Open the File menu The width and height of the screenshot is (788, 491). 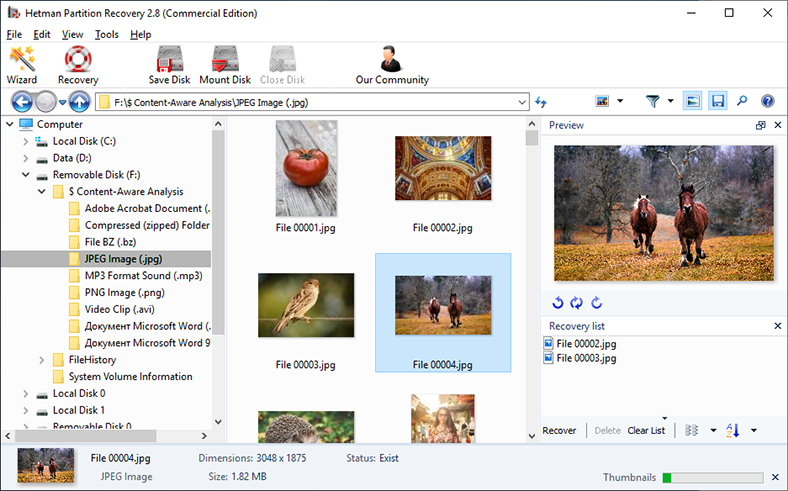(14, 35)
